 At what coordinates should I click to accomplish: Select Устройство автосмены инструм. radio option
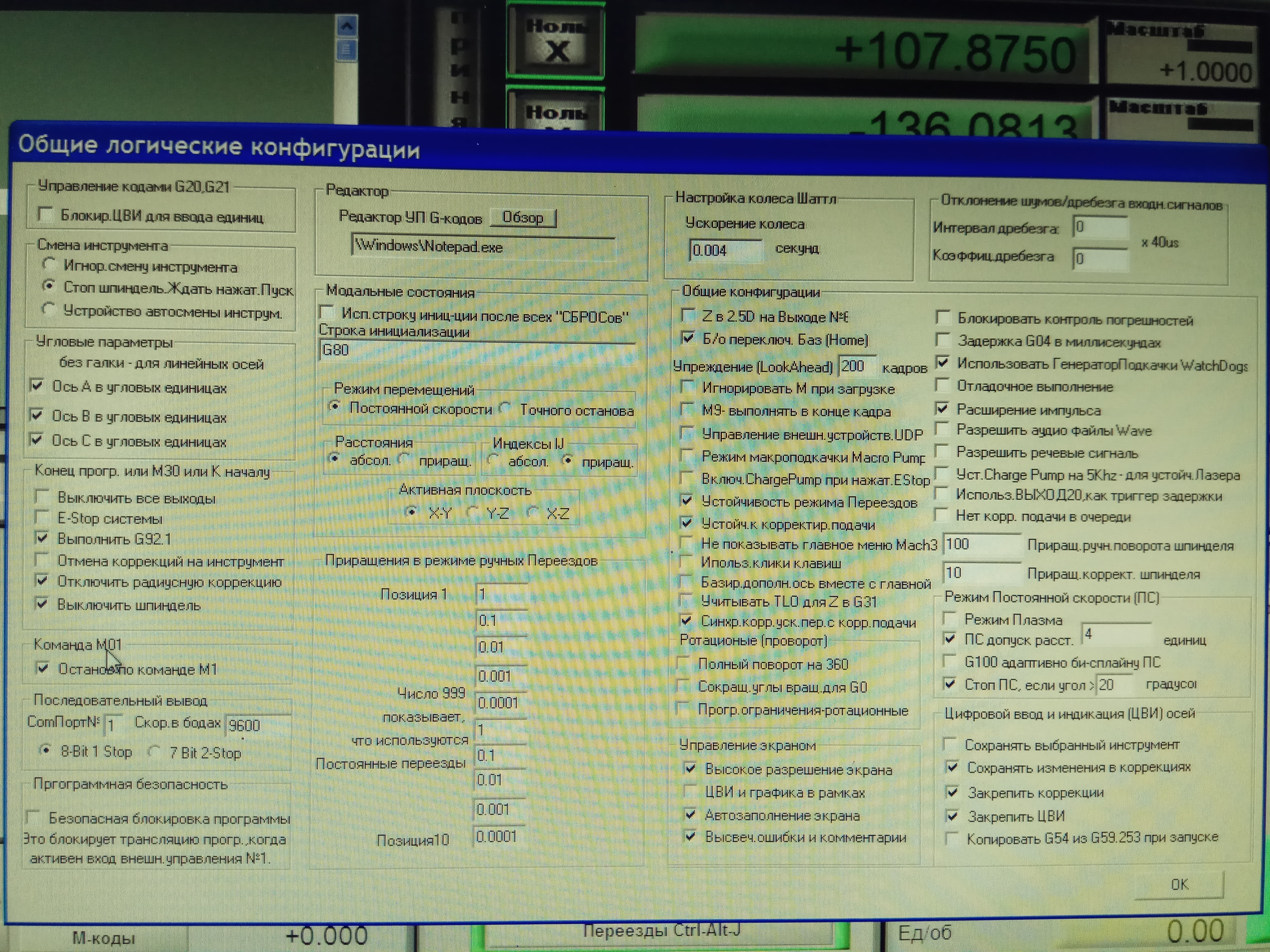[49, 310]
